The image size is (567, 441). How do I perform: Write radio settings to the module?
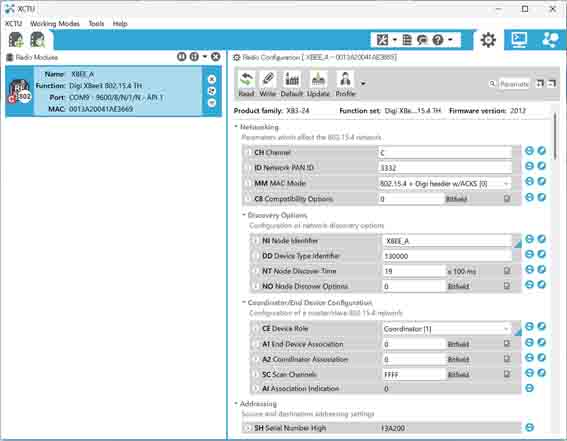(x=268, y=84)
